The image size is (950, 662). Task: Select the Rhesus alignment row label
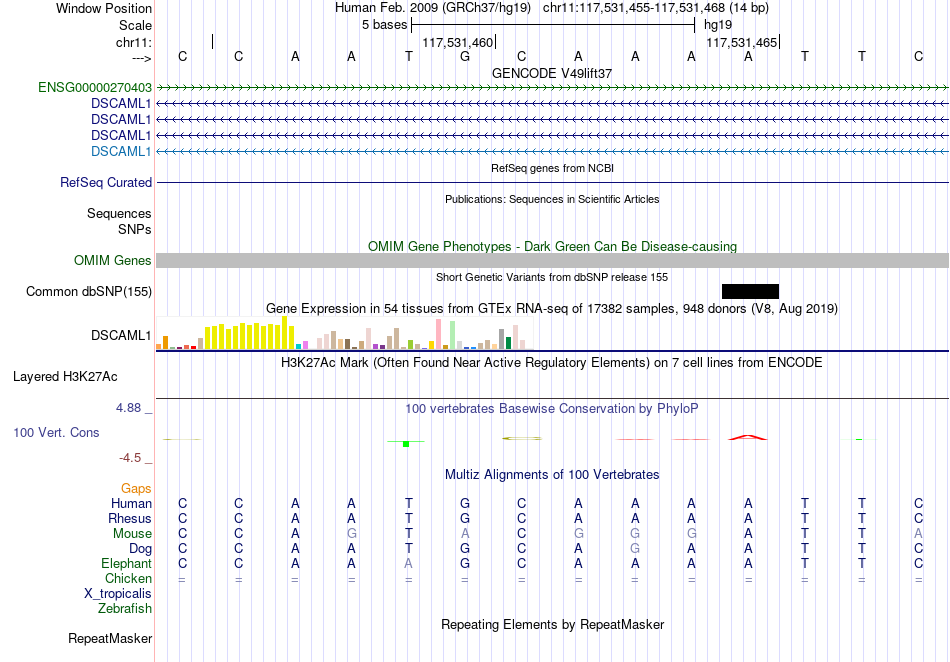pos(130,518)
